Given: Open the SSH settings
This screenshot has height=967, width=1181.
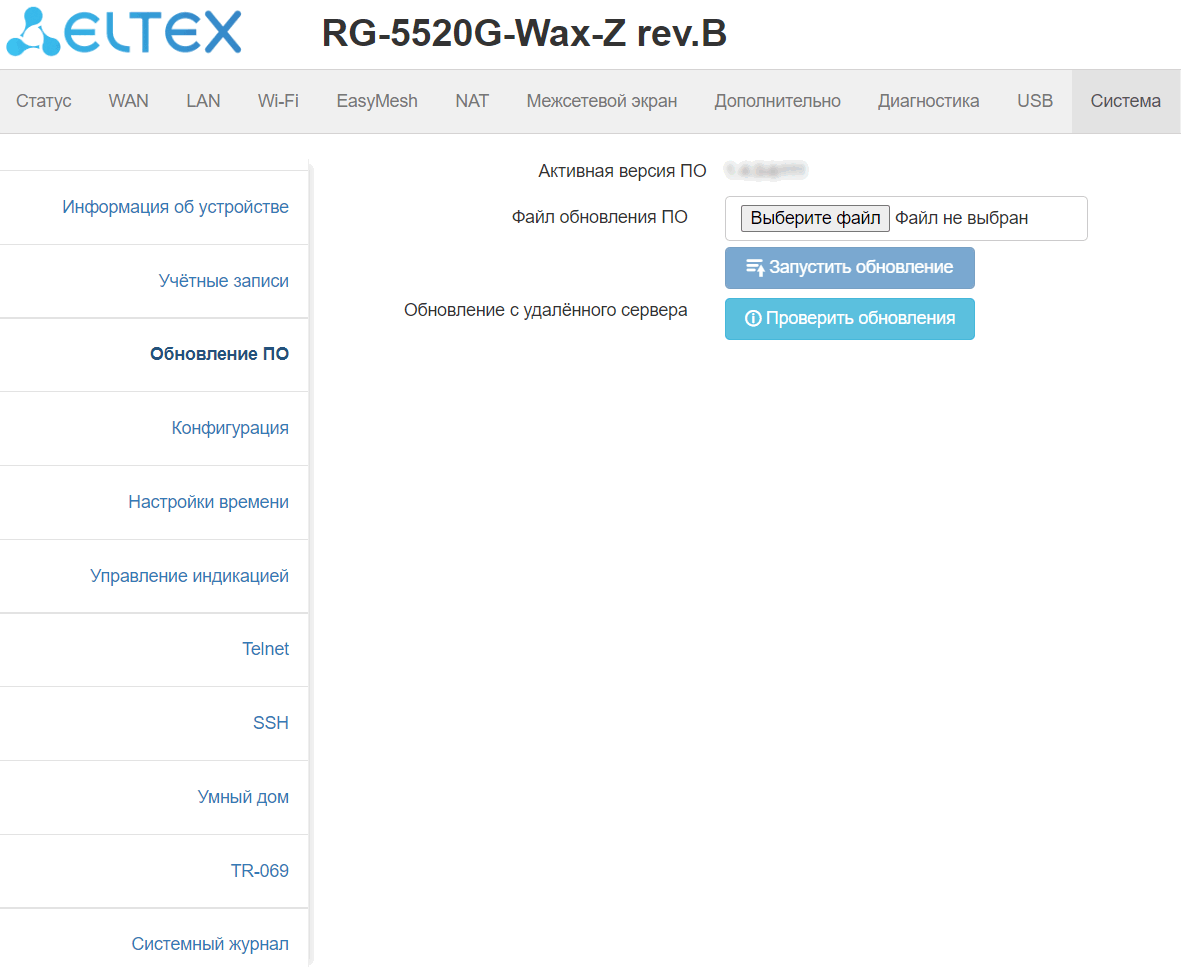Looking at the screenshot, I should 271,723.
